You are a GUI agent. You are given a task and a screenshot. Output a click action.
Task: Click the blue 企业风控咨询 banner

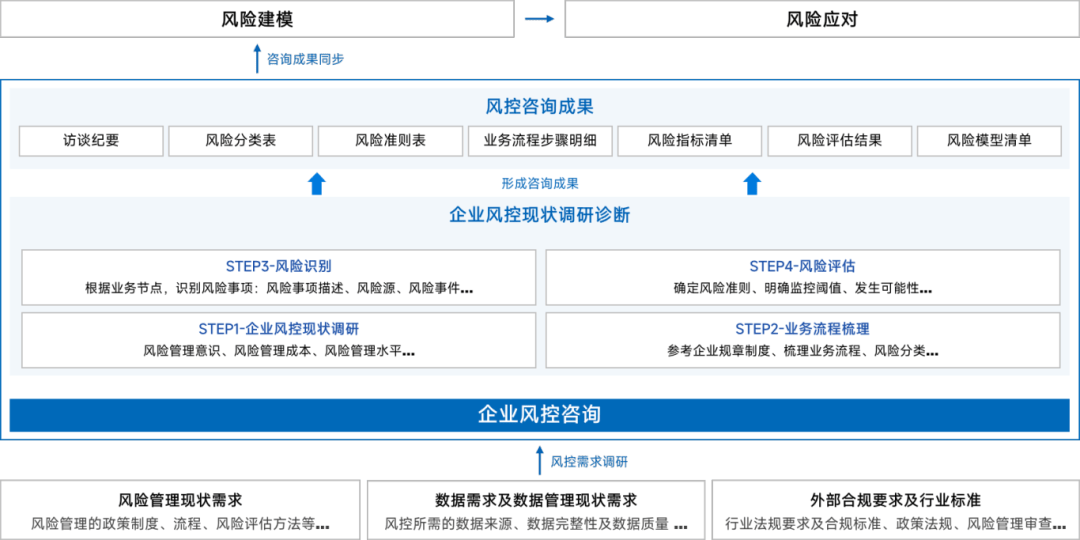[x=540, y=414]
